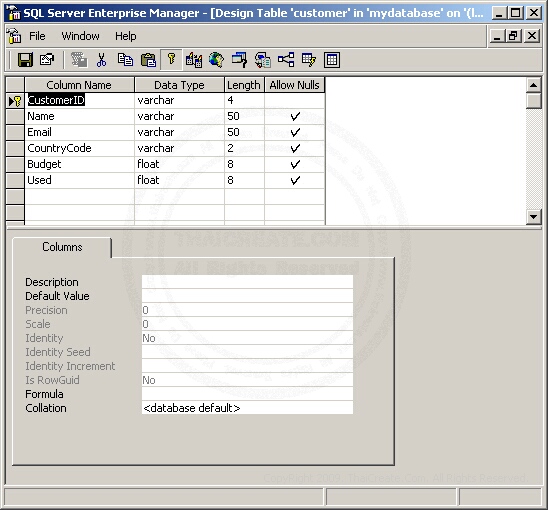Open the Identity property value No
This screenshot has height=510, width=548.
pos(247,338)
